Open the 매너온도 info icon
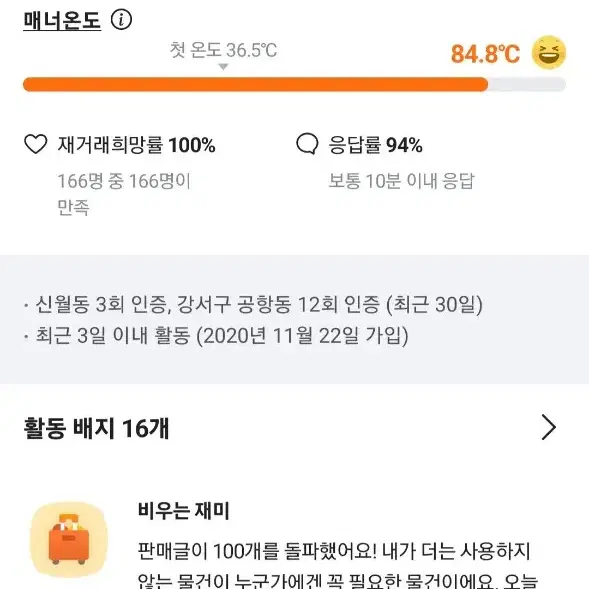Image resolution: width=589 pixels, height=589 pixels. point(121,20)
